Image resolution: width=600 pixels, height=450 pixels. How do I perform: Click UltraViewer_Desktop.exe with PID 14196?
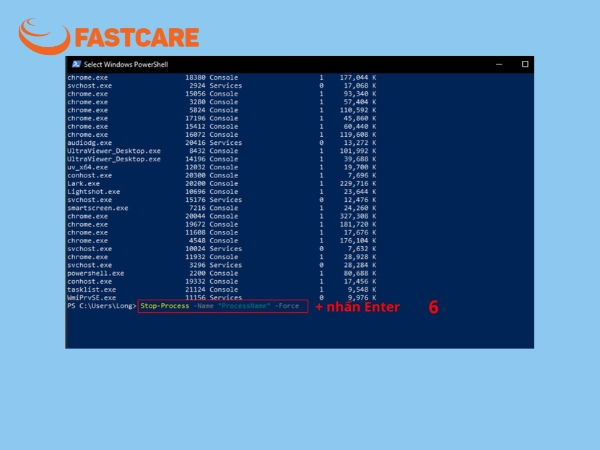coord(114,159)
